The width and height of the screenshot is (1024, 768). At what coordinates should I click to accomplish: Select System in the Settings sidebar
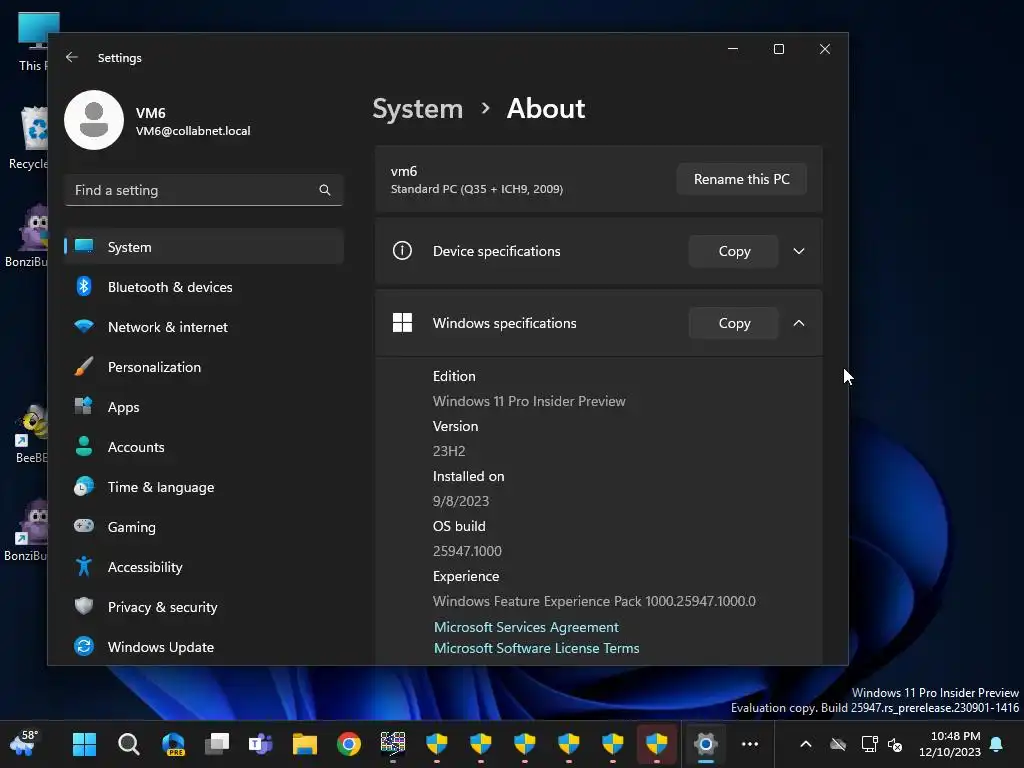pos(204,247)
